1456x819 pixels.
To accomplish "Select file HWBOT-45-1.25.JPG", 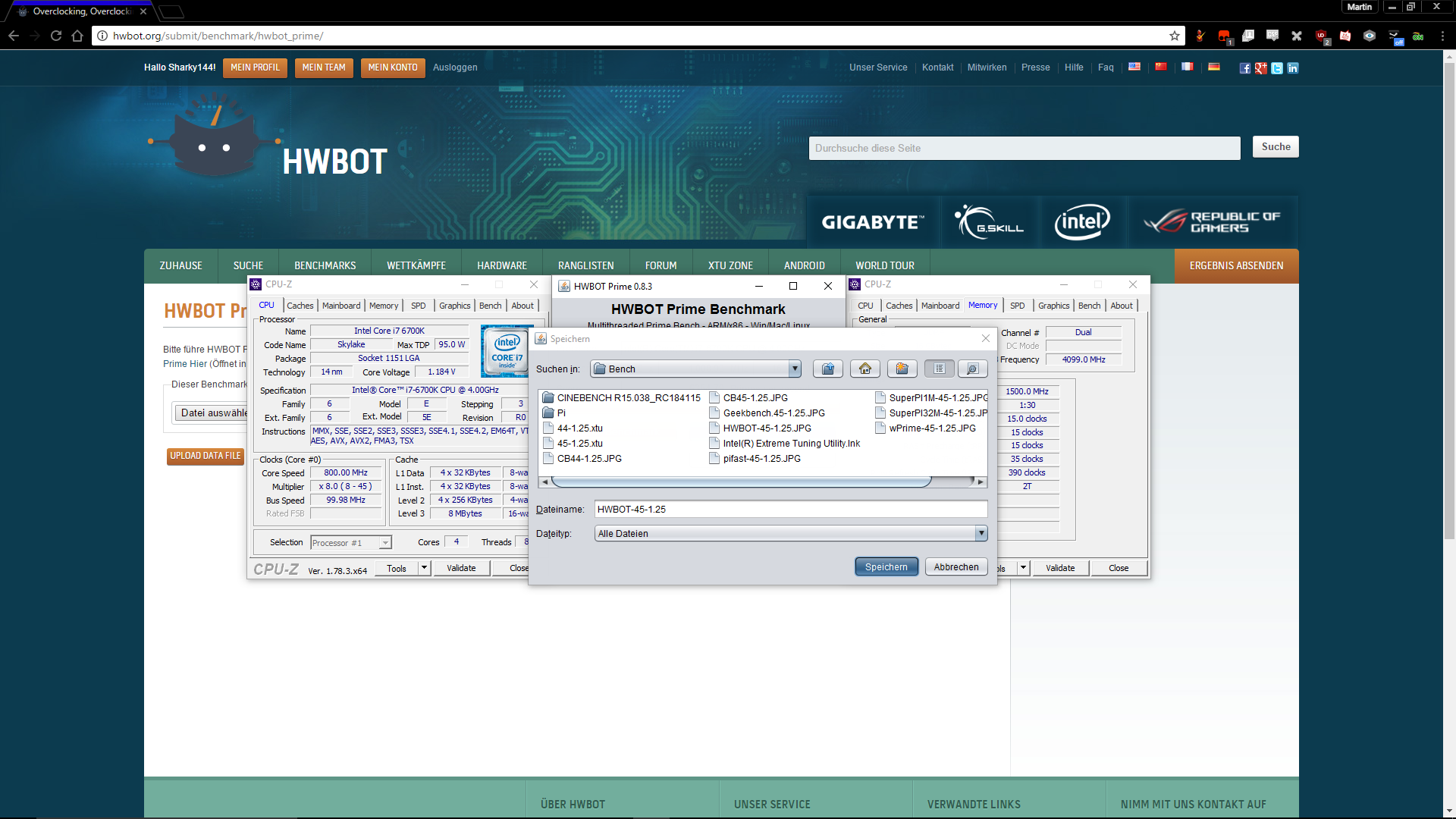I will click(x=760, y=428).
